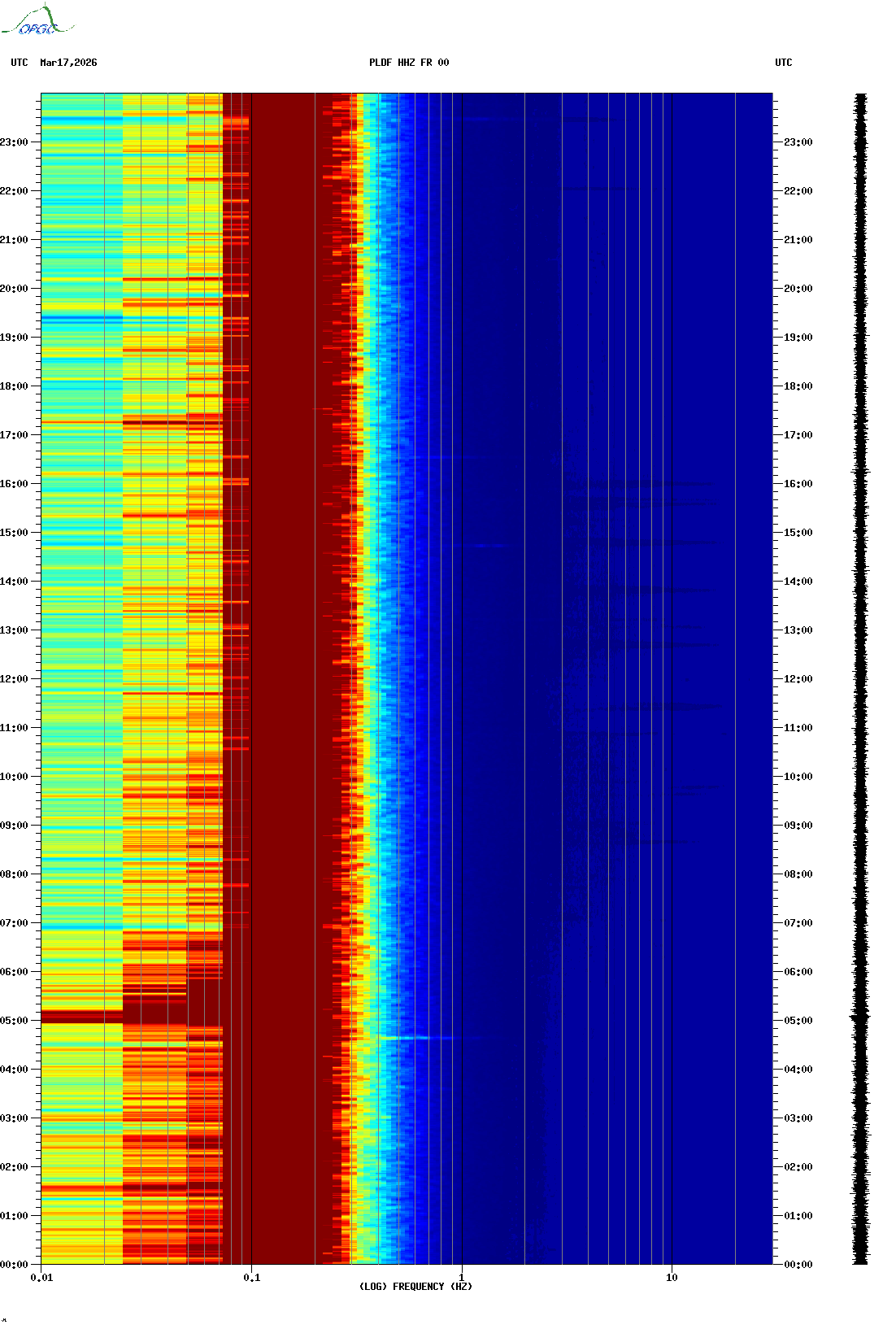The image size is (896, 1329).
Task: Click the 06:00 label on the left time axis
Action: 14,972
